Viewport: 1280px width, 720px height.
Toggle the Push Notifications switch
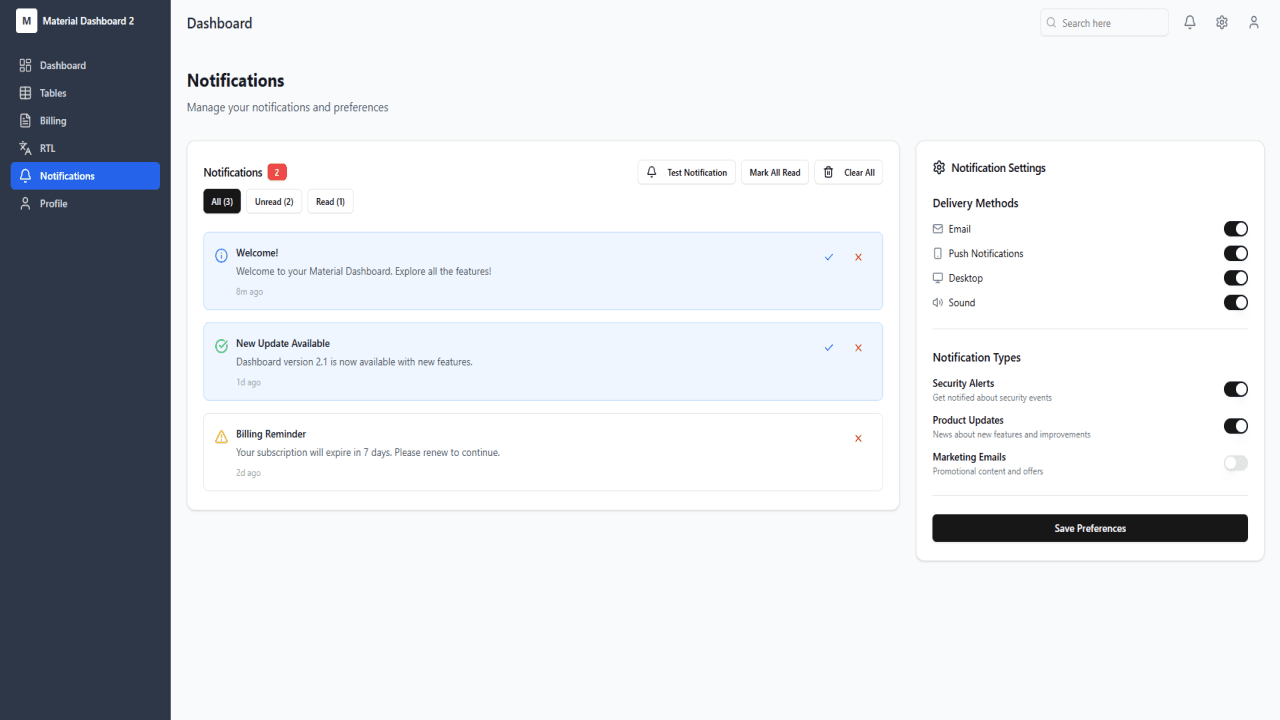click(1236, 253)
